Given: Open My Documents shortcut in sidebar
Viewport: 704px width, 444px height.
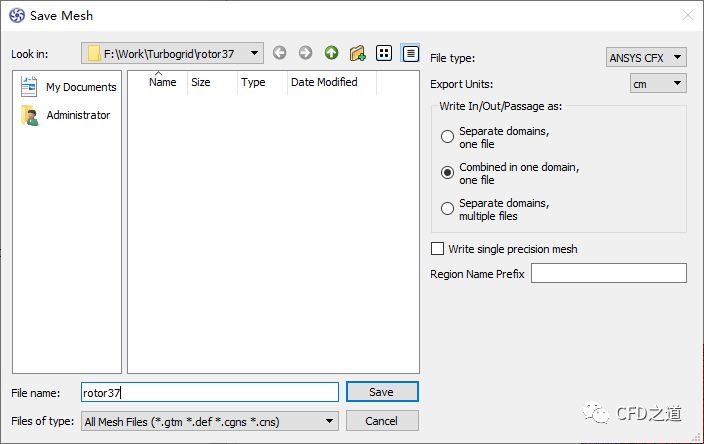Looking at the screenshot, I should 68,87.
